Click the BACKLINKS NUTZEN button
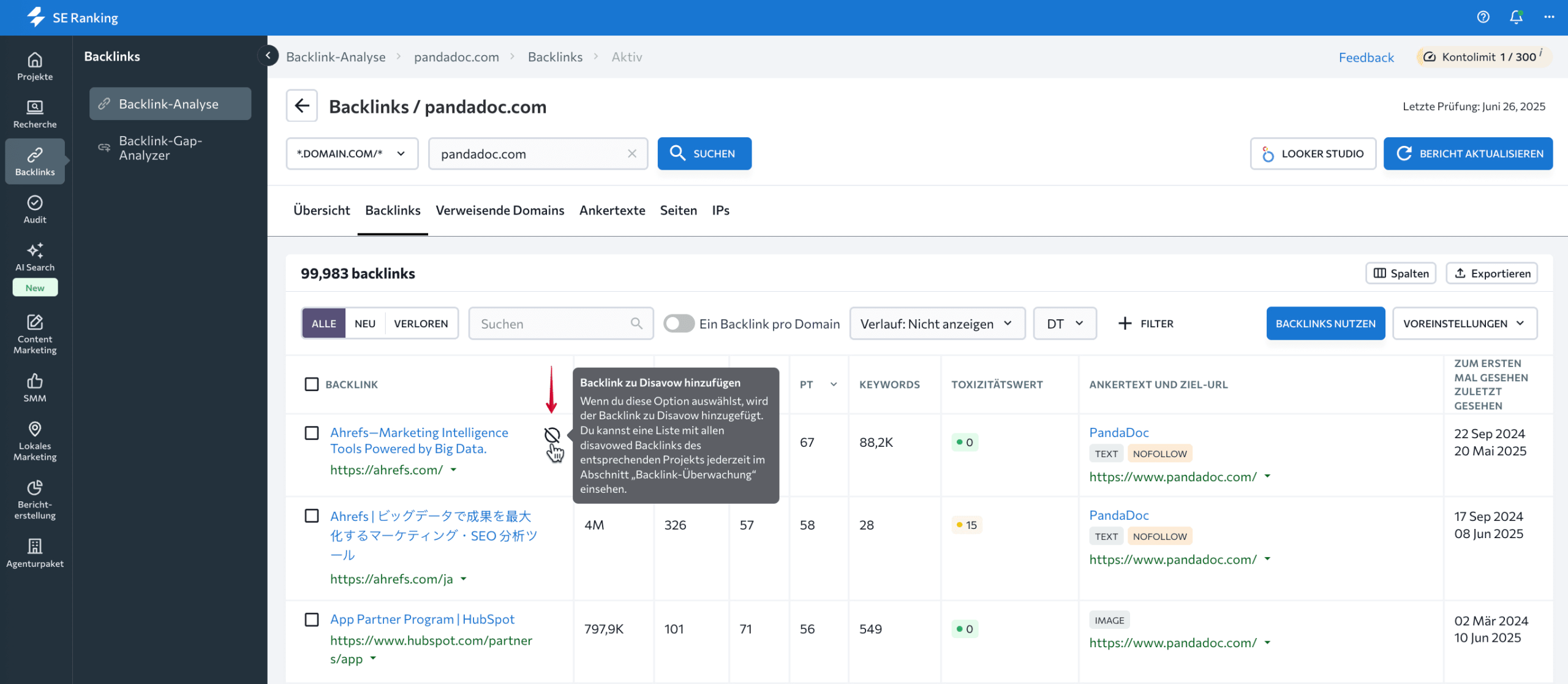1568x684 pixels. (x=1325, y=324)
